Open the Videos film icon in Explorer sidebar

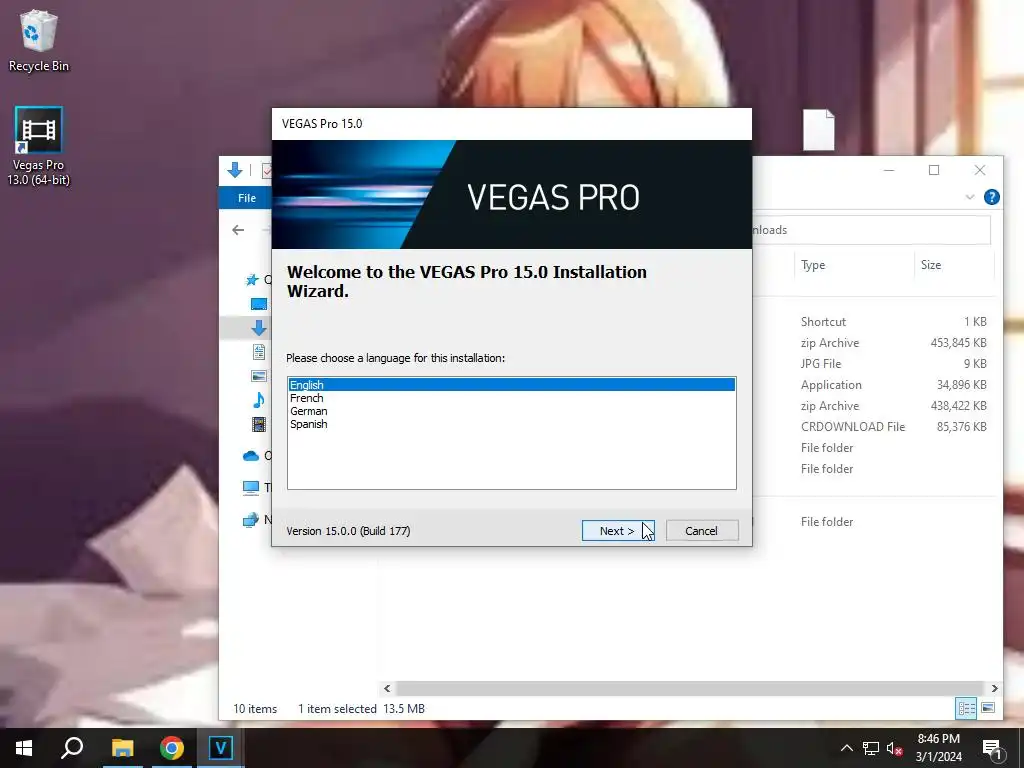[x=259, y=424]
